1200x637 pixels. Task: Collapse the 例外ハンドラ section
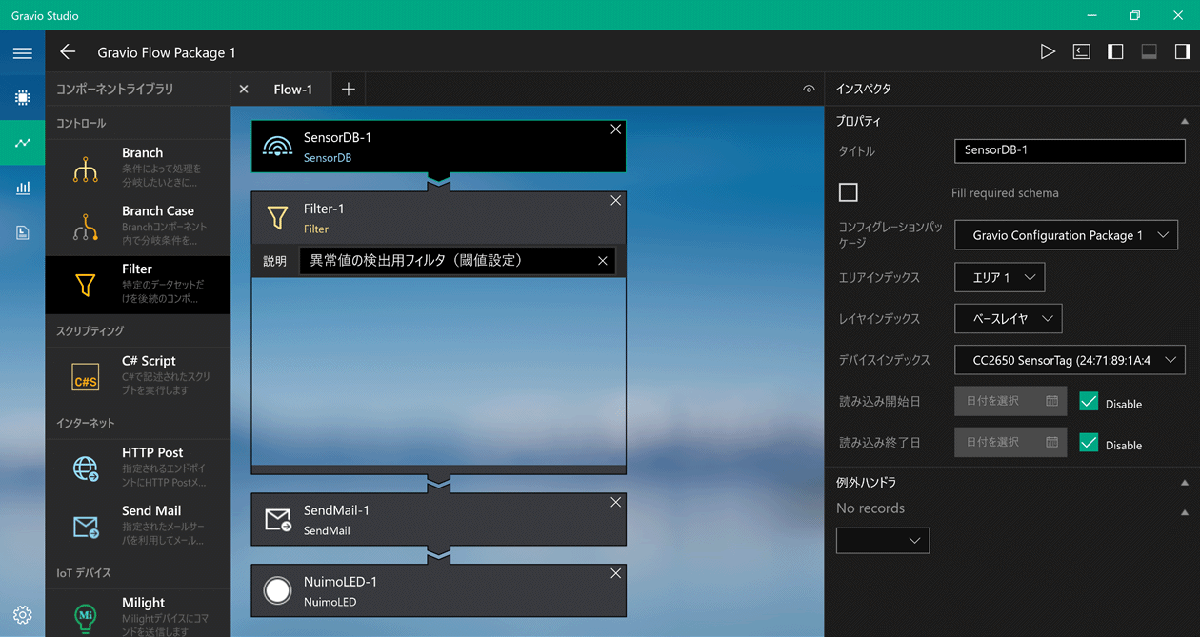pos(1185,483)
